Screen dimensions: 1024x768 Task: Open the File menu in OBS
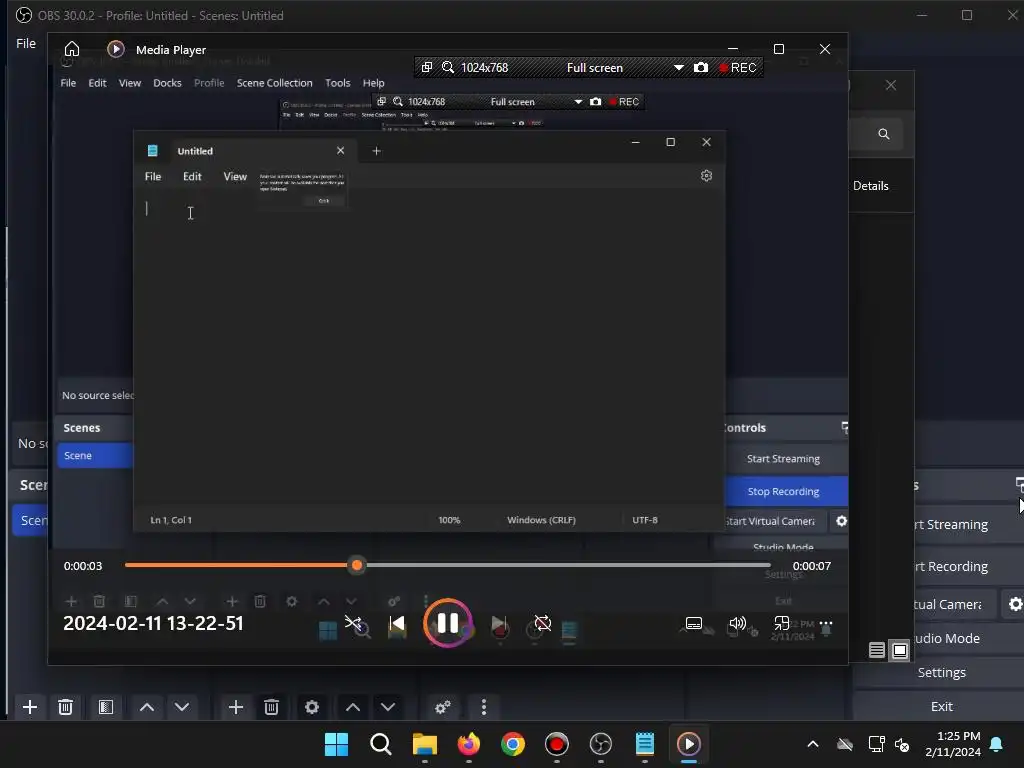26,44
